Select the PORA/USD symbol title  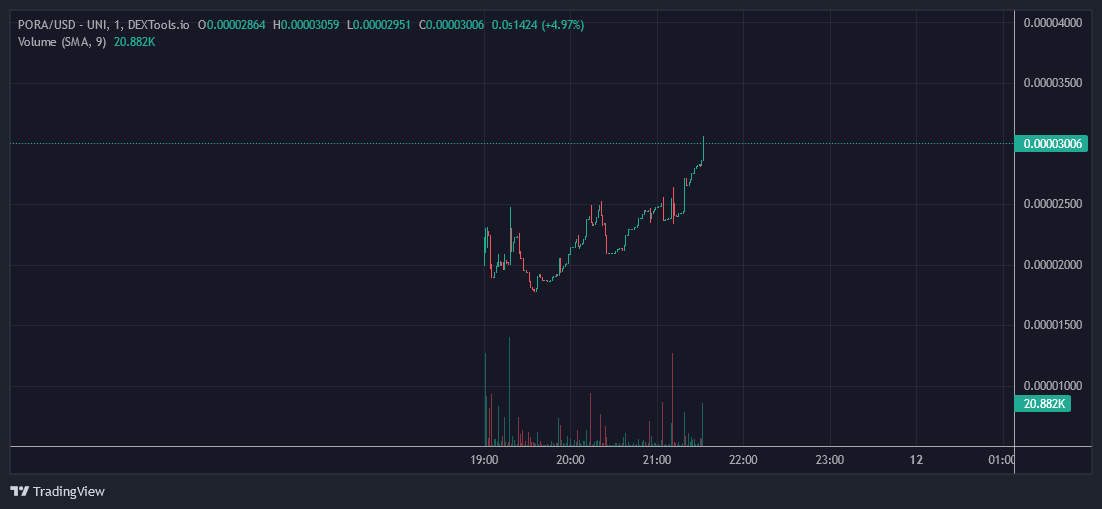coord(104,25)
